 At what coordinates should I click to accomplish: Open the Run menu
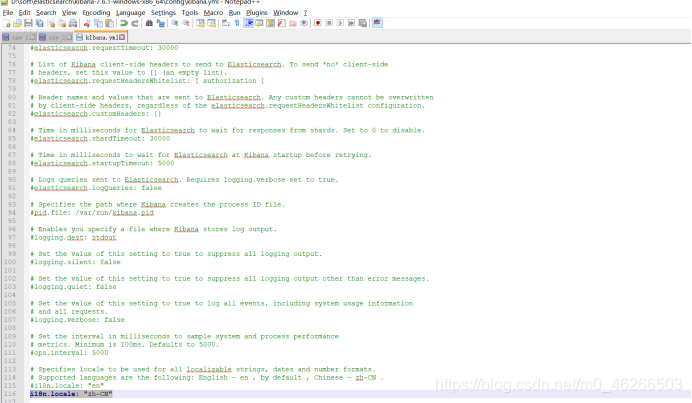(234, 12)
